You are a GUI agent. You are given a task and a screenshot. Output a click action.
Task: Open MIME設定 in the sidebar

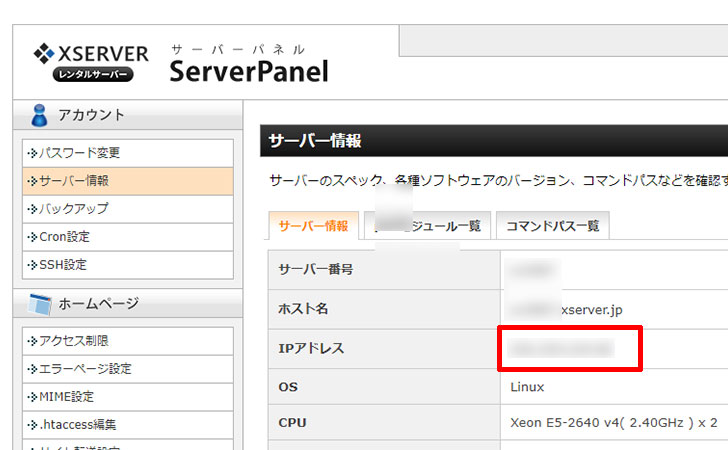tap(128, 397)
